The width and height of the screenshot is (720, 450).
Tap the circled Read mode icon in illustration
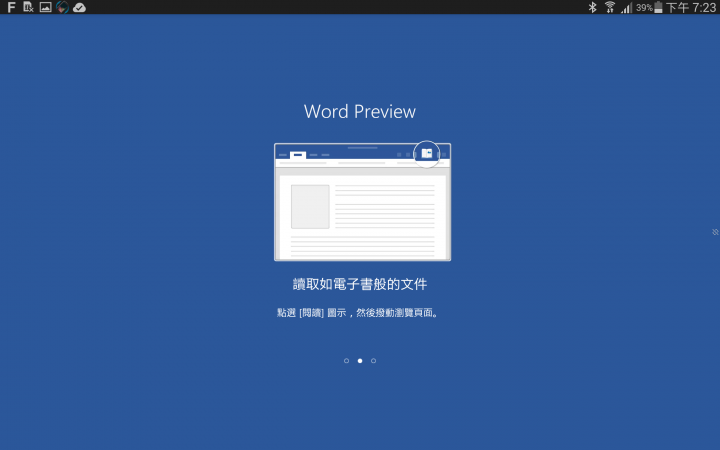[427, 154]
